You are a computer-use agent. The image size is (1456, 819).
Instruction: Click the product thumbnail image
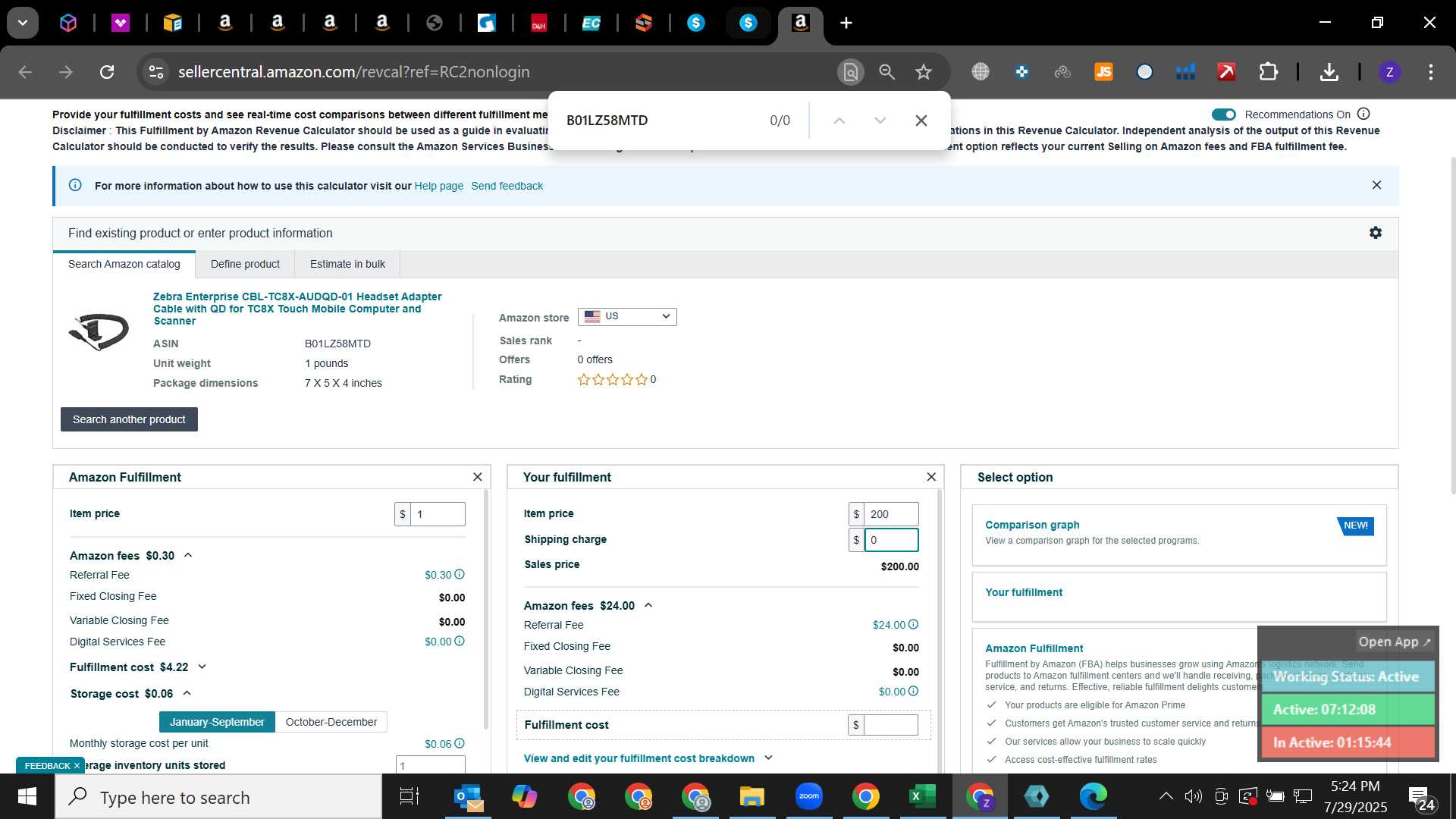point(99,331)
